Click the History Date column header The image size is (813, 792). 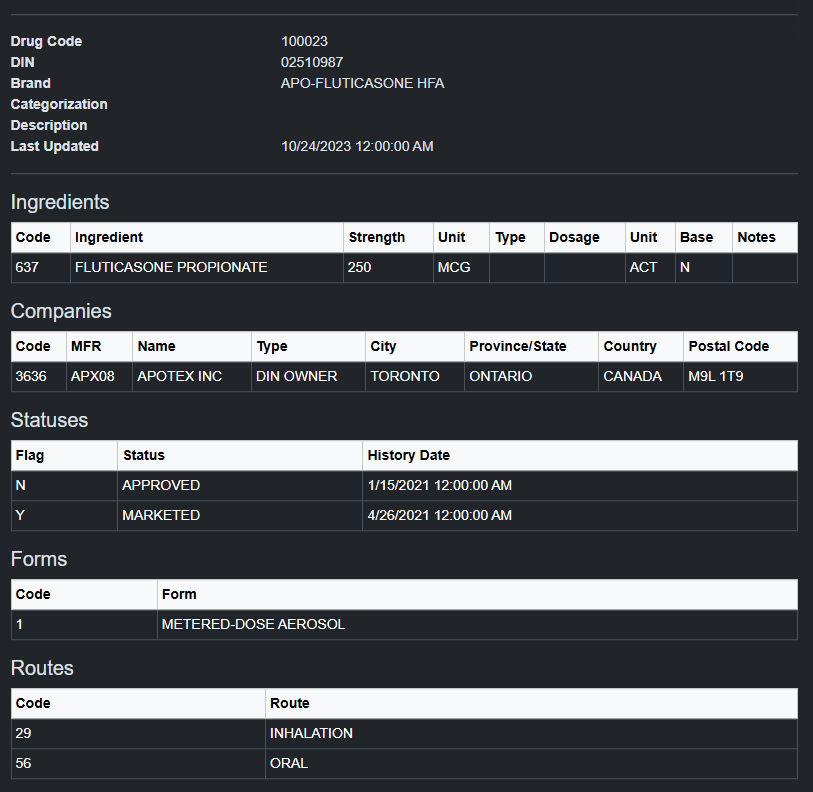pos(408,455)
